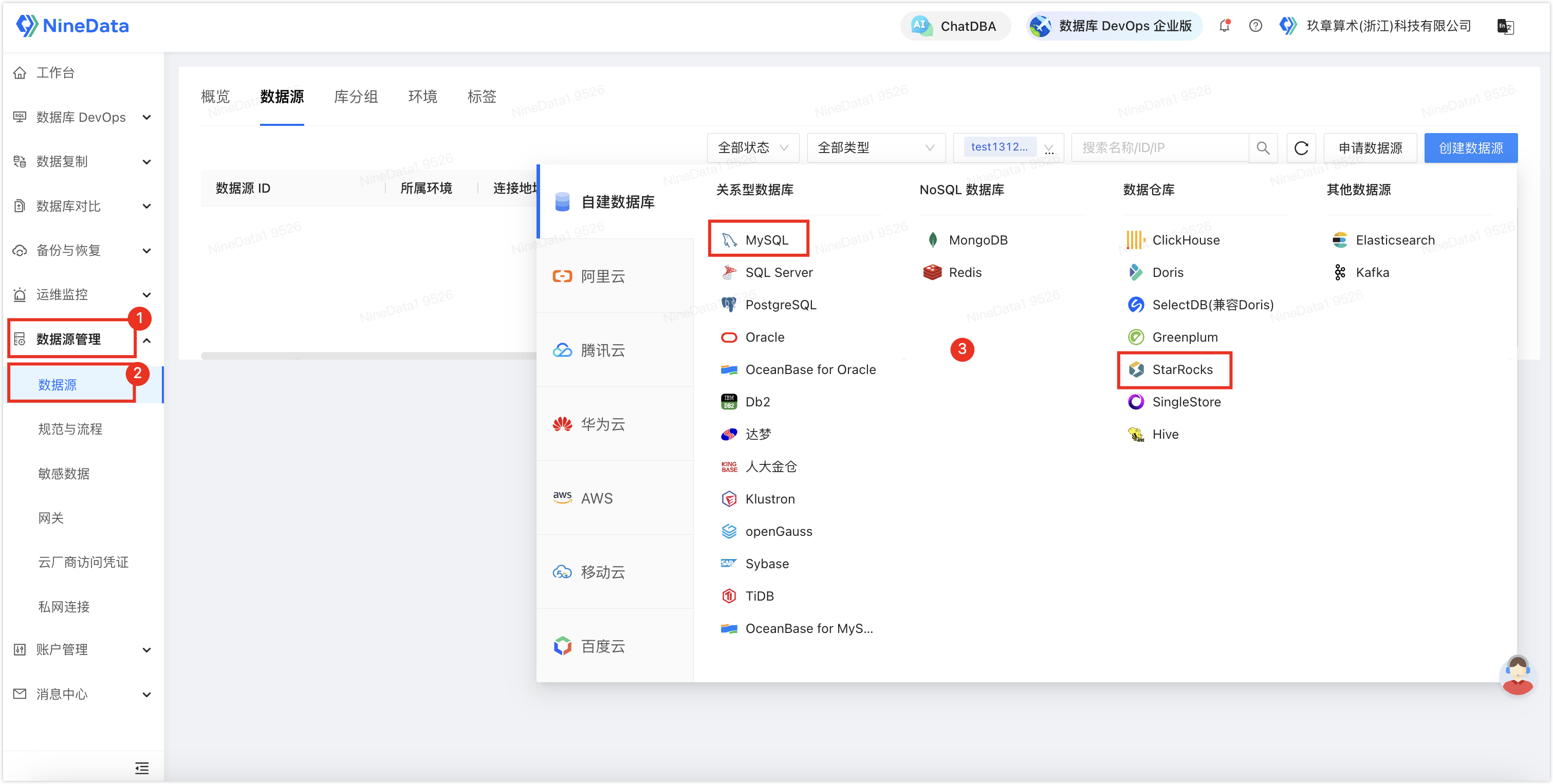The image size is (1553, 784).
Task: Select the 腾讯云 provider category
Action: pos(615,350)
